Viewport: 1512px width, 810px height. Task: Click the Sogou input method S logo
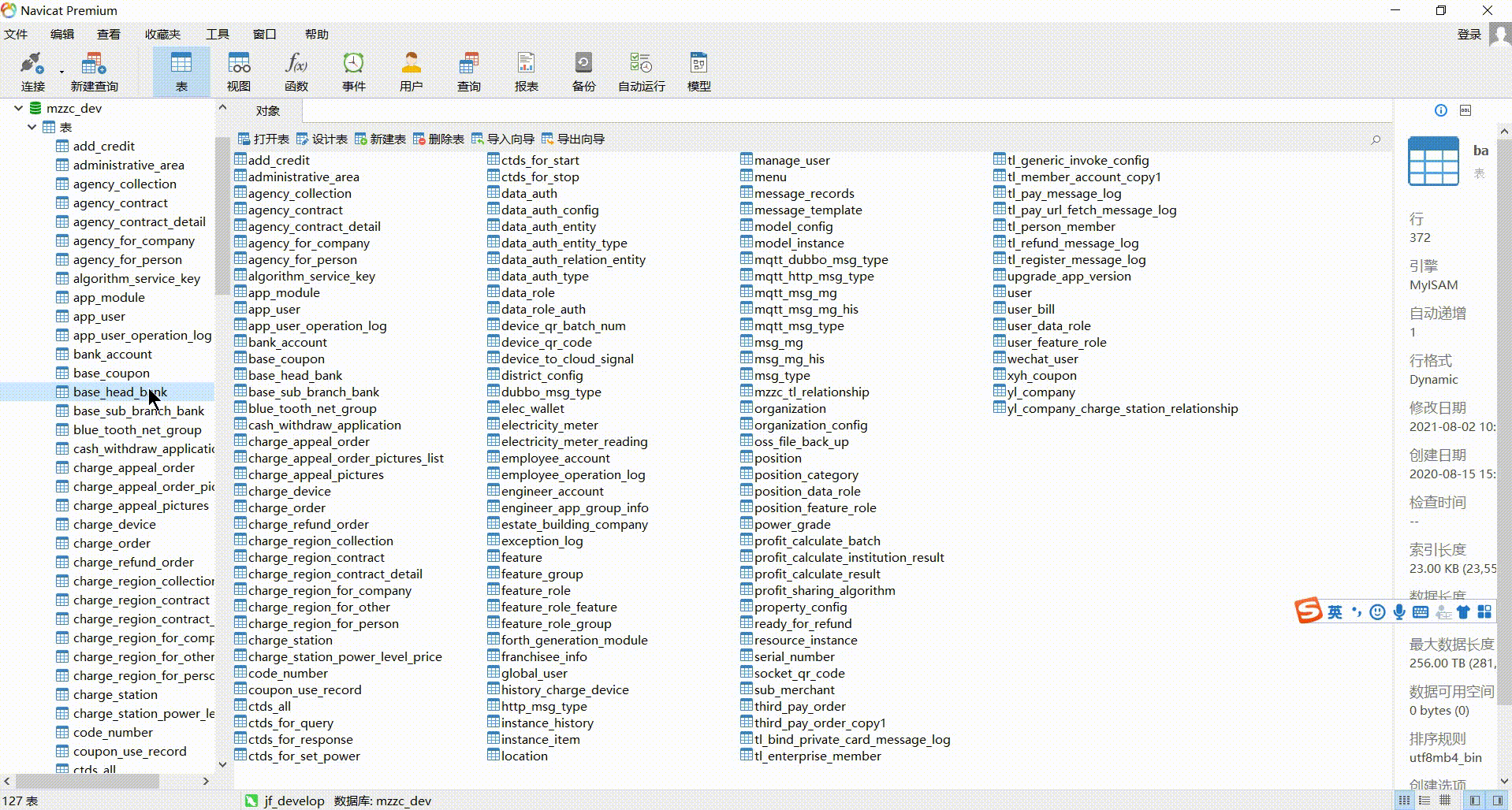click(x=1309, y=611)
